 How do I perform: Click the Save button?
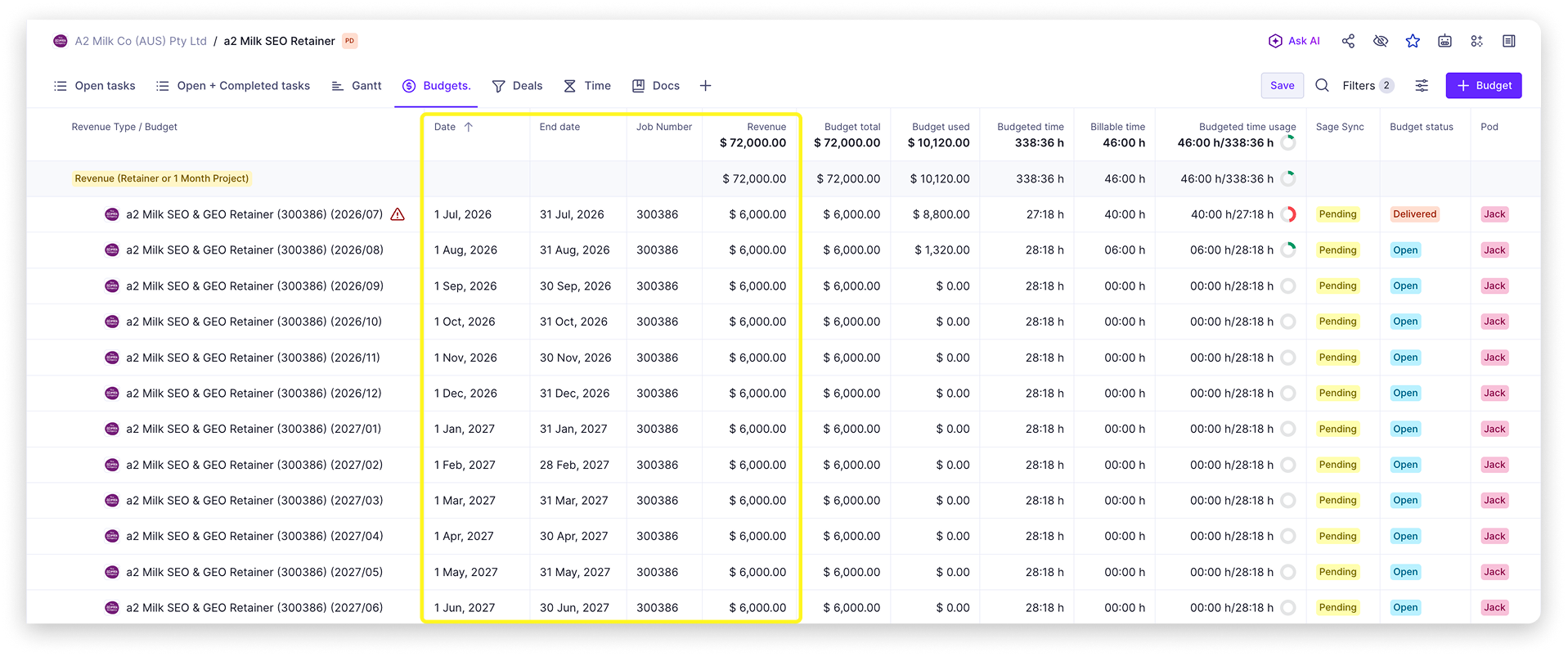tap(1282, 85)
